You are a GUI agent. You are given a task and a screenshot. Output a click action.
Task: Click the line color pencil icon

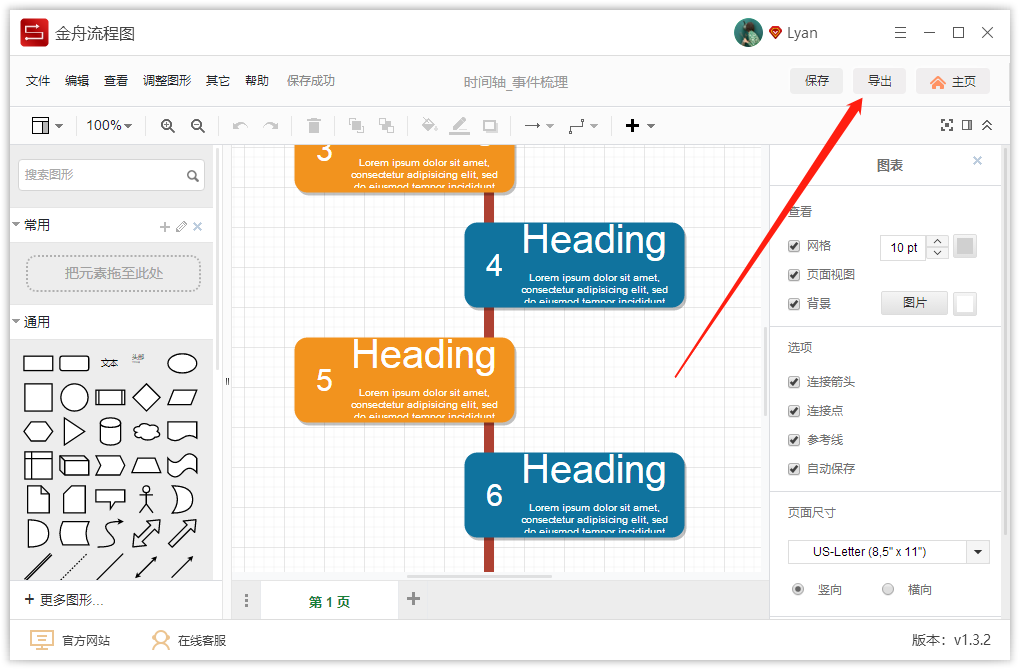click(x=459, y=126)
